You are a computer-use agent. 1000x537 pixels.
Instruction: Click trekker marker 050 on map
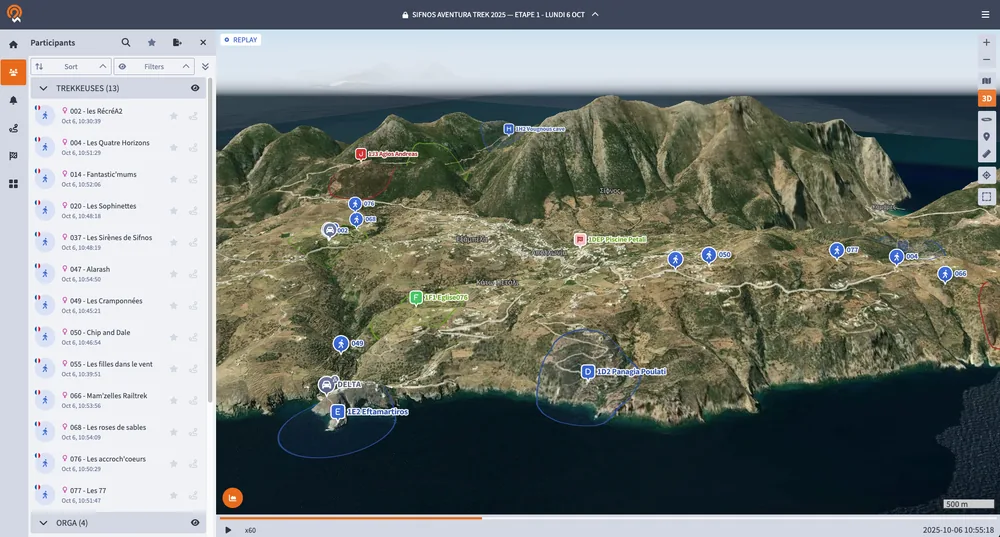point(709,255)
